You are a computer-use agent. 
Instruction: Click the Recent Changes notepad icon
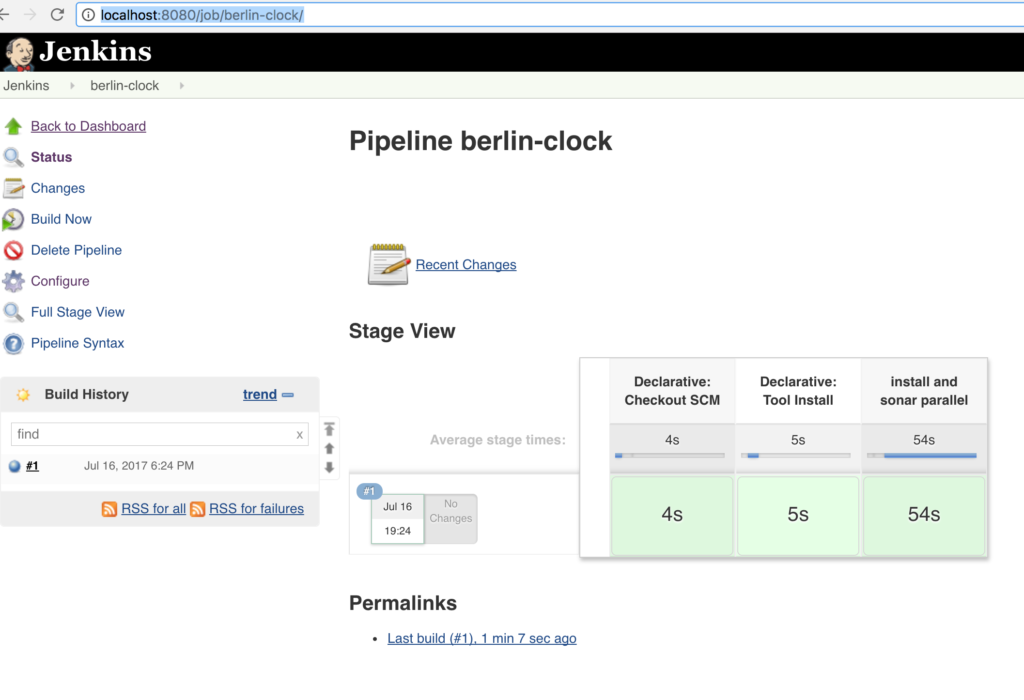coord(388,264)
